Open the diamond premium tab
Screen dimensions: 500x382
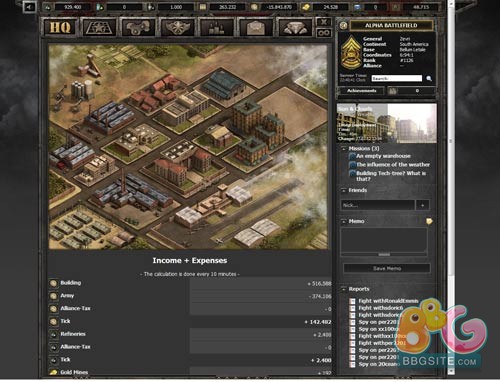(x=295, y=27)
